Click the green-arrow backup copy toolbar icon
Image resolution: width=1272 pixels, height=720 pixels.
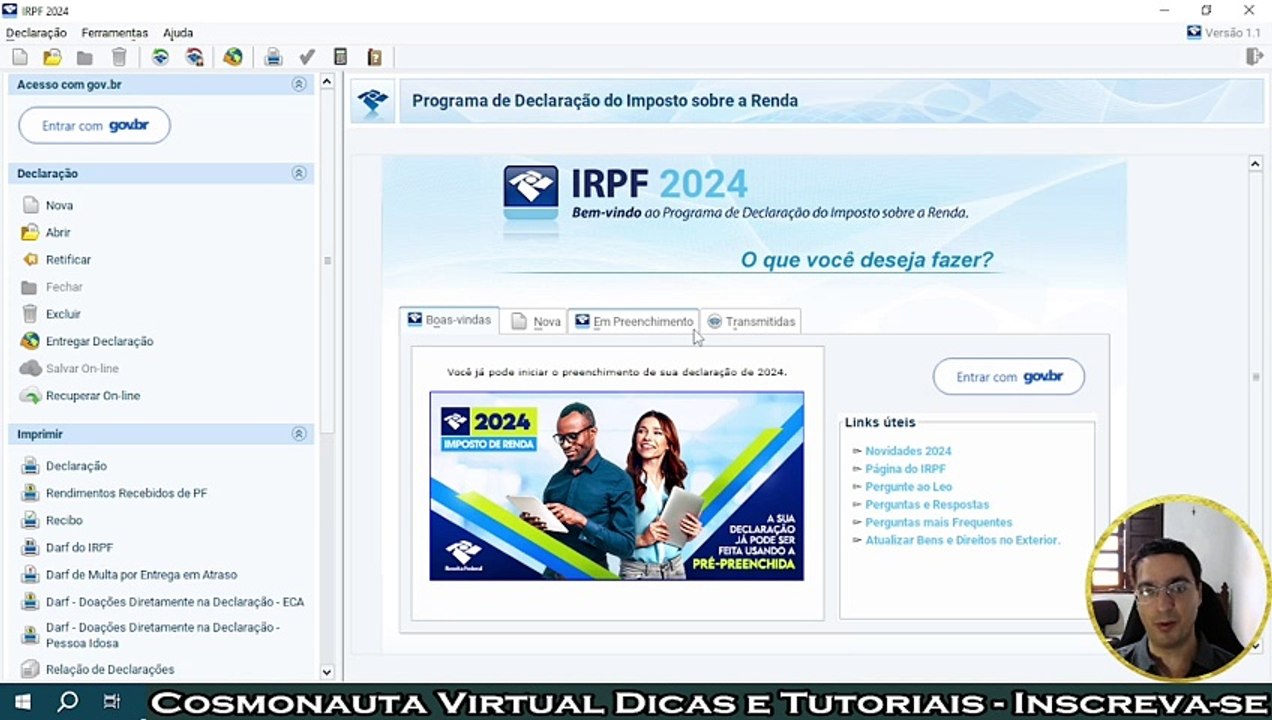(x=160, y=57)
